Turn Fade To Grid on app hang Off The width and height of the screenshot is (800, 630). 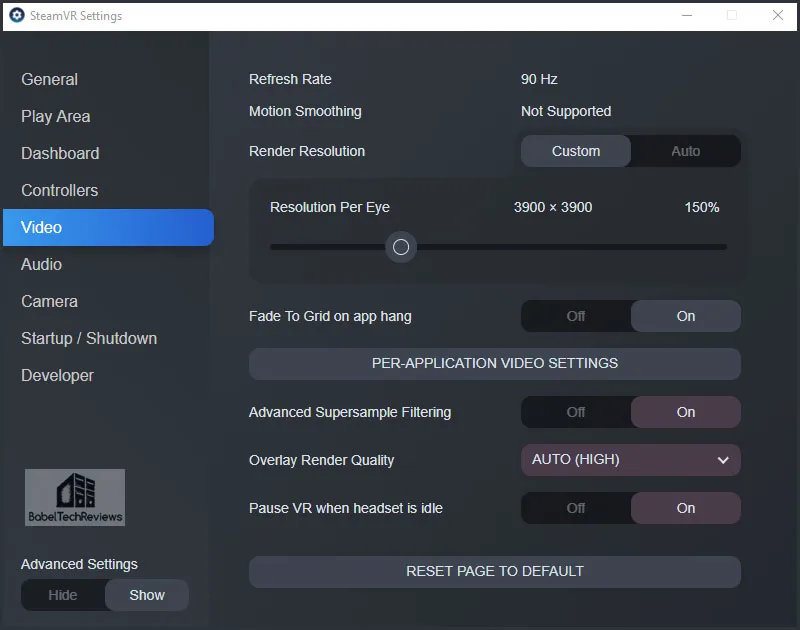(576, 316)
